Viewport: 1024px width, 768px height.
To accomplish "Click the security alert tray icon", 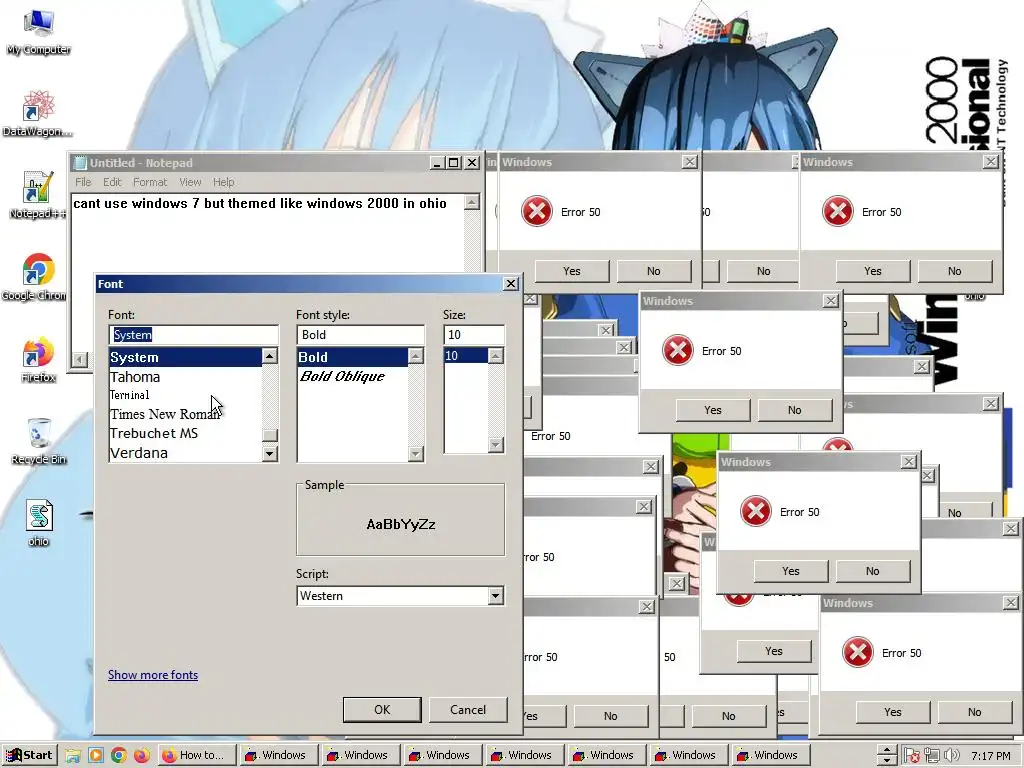I will [912, 756].
